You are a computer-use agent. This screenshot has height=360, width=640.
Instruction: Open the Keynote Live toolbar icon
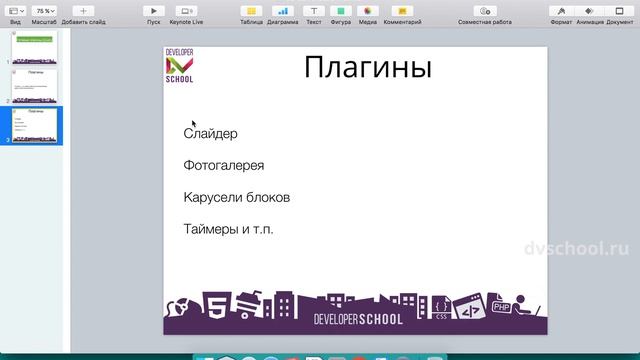point(187,11)
